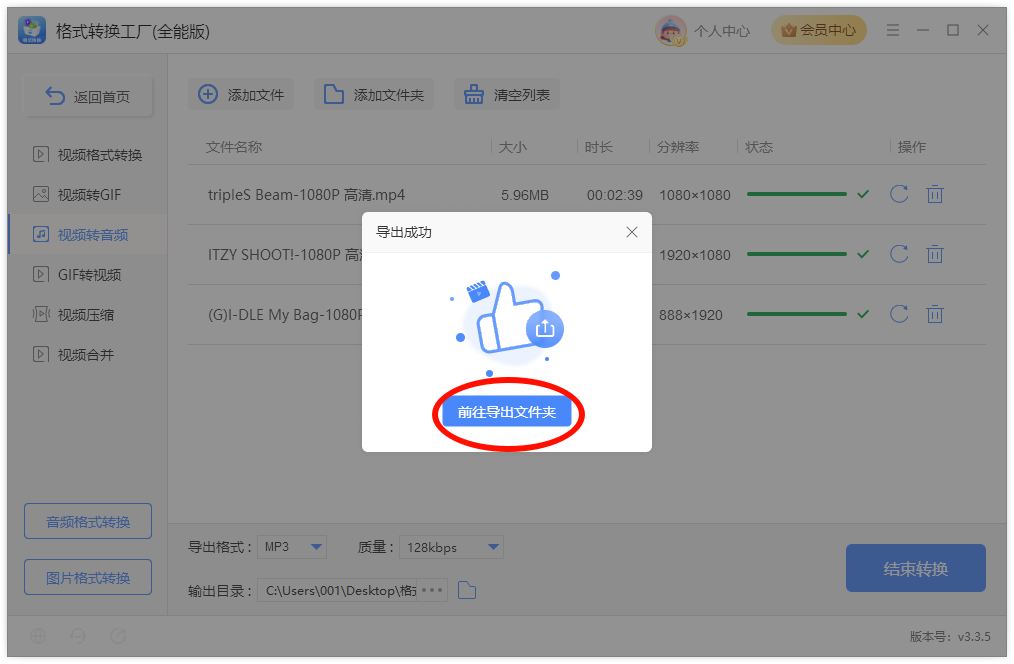Reconvert (G)I-DLE My Bag file

pyautogui.click(x=899, y=314)
